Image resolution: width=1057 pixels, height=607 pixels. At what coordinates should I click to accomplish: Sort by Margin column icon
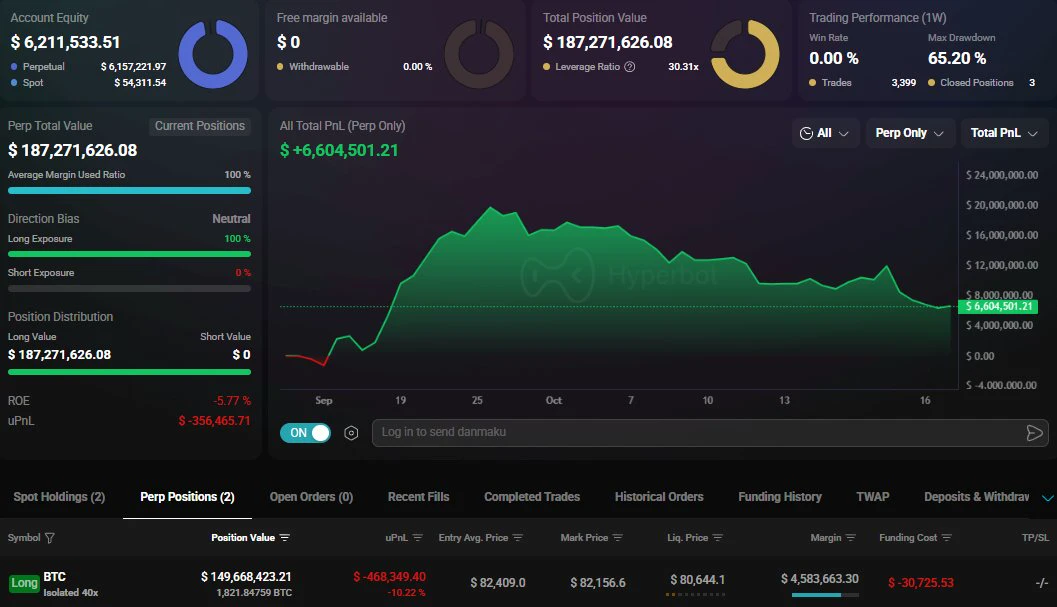click(x=851, y=538)
